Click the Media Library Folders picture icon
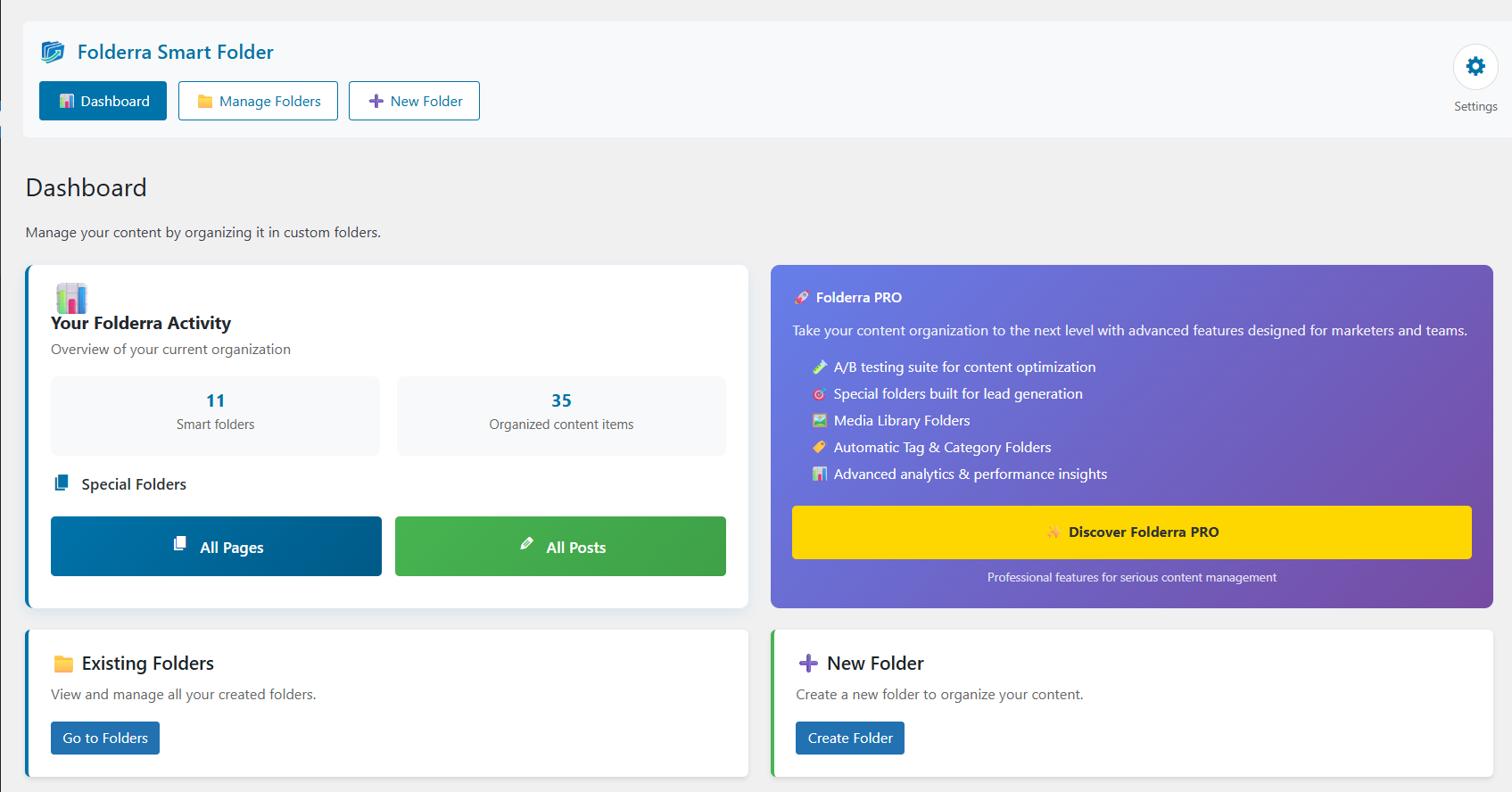Screen dimensions: 1512x792 pyautogui.click(x=820, y=420)
